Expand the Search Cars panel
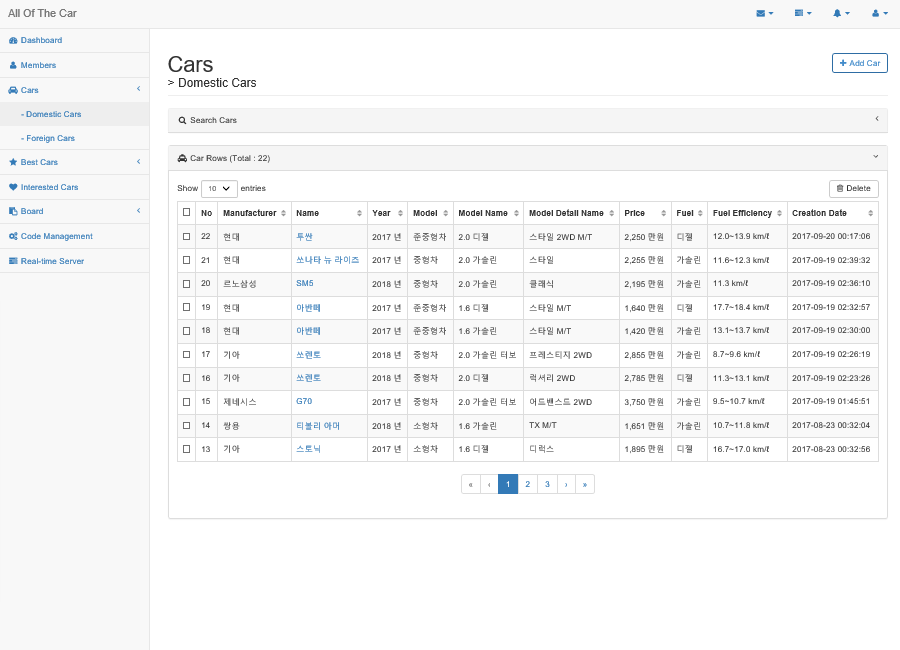This screenshot has height=650, width=900. (527, 120)
